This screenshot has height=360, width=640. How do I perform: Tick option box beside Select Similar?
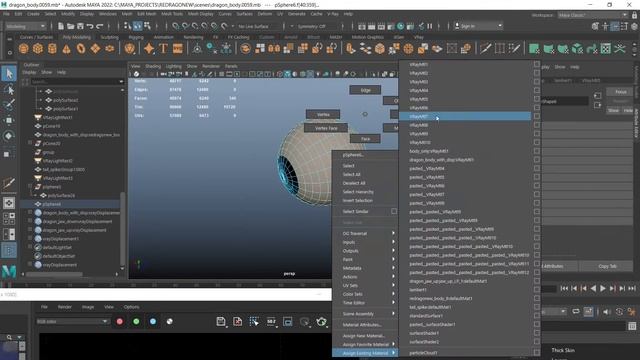click(394, 211)
